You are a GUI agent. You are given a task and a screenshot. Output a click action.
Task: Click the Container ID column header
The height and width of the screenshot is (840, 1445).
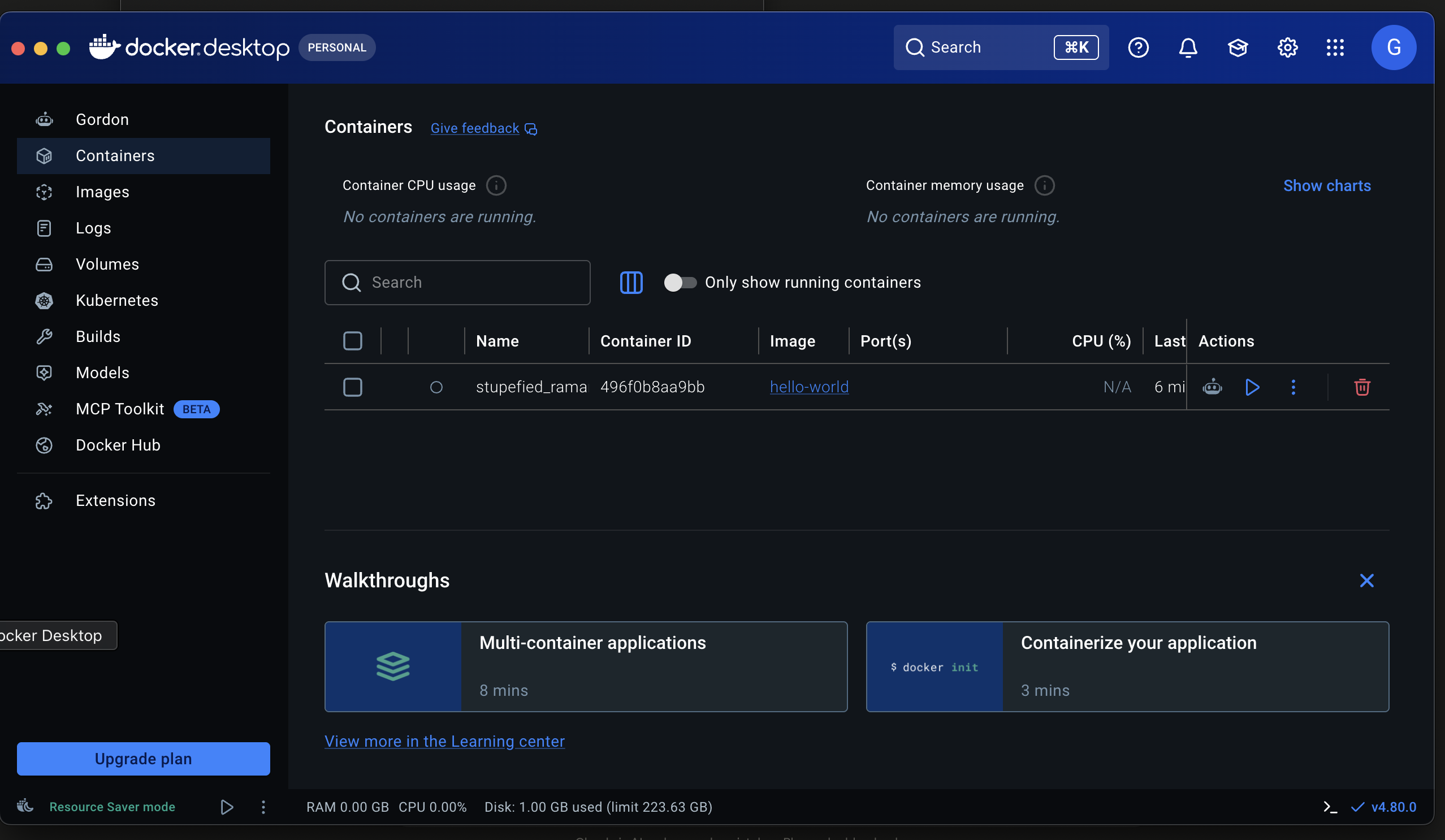coord(646,341)
